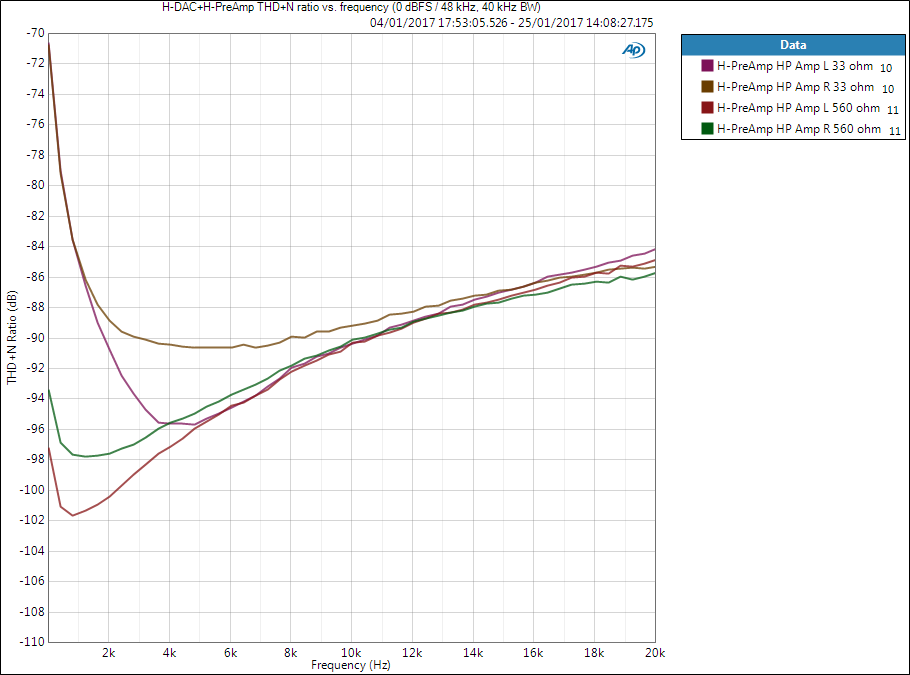
Task: Click the -90 label on the dB axis
Action: click(35, 338)
